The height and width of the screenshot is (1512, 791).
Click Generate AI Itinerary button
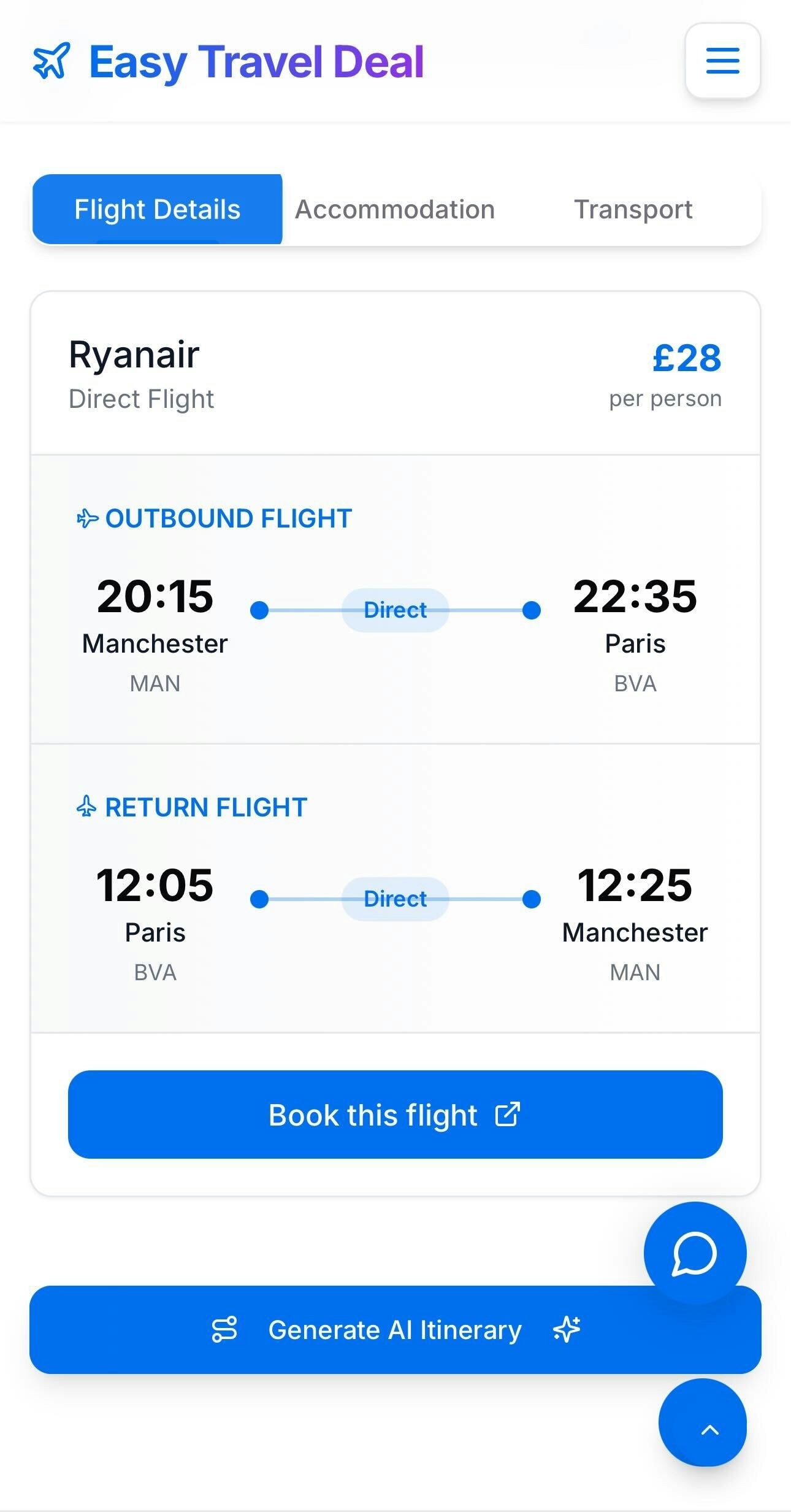coord(395,1330)
